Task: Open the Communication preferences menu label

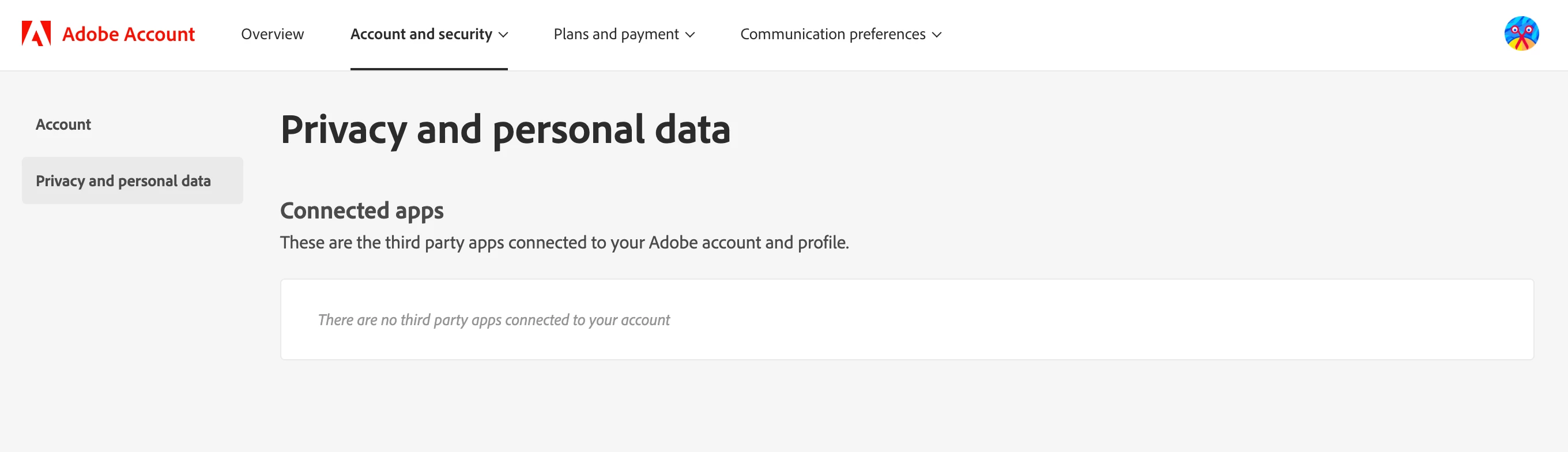Action: coord(832,34)
